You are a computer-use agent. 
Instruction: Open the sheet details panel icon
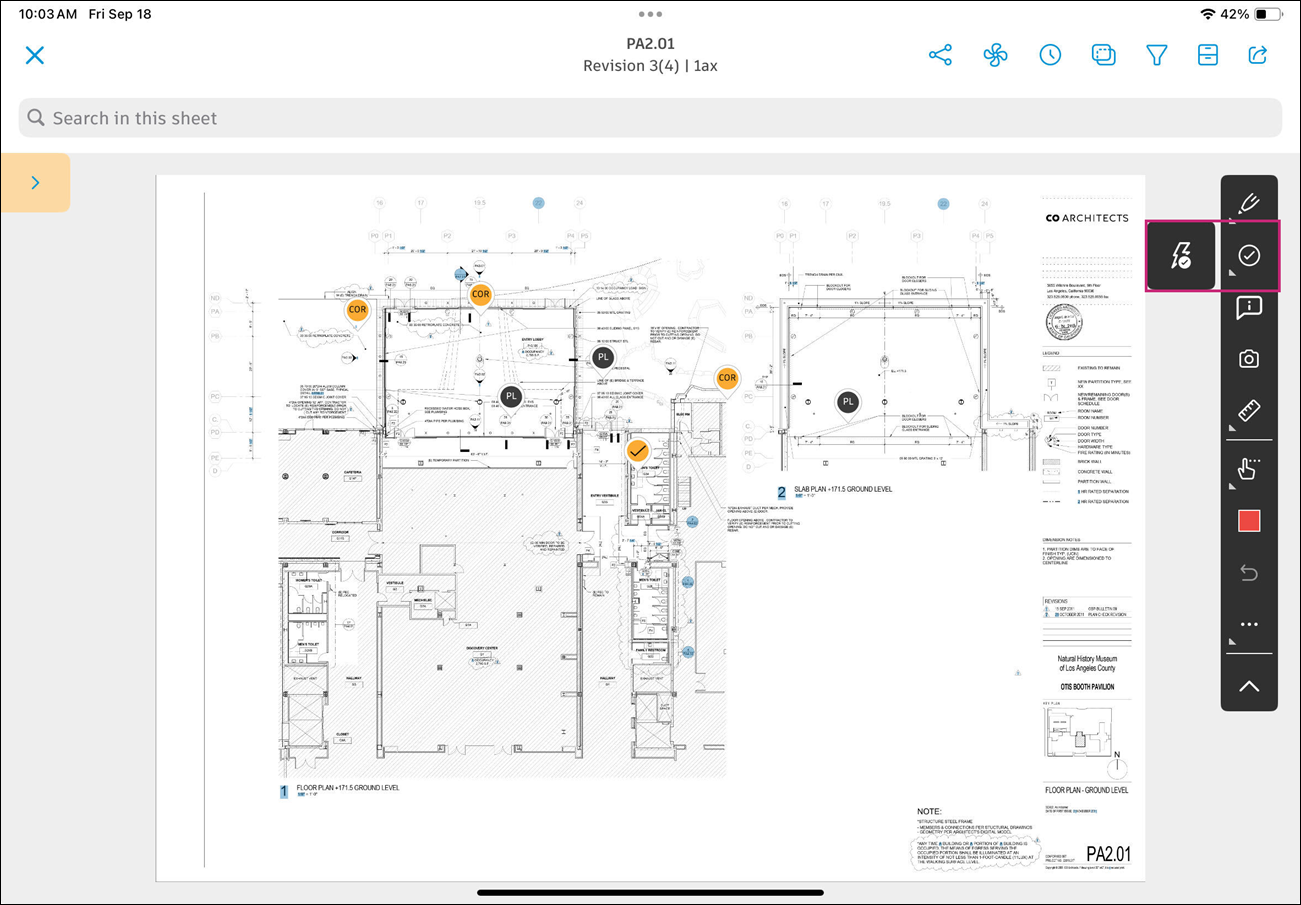pyautogui.click(x=1208, y=55)
